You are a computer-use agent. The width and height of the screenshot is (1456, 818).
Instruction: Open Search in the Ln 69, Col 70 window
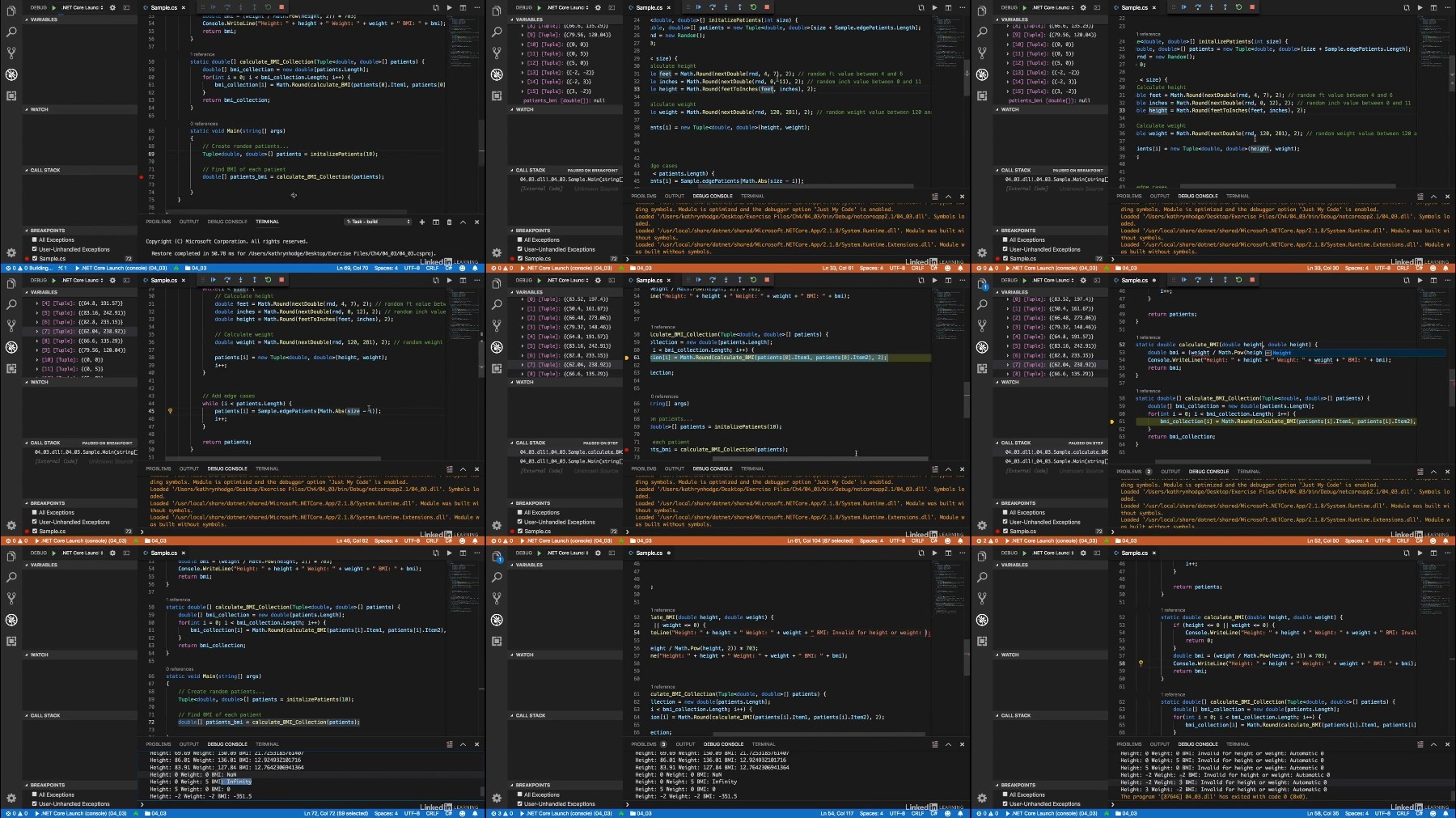pos(11,32)
